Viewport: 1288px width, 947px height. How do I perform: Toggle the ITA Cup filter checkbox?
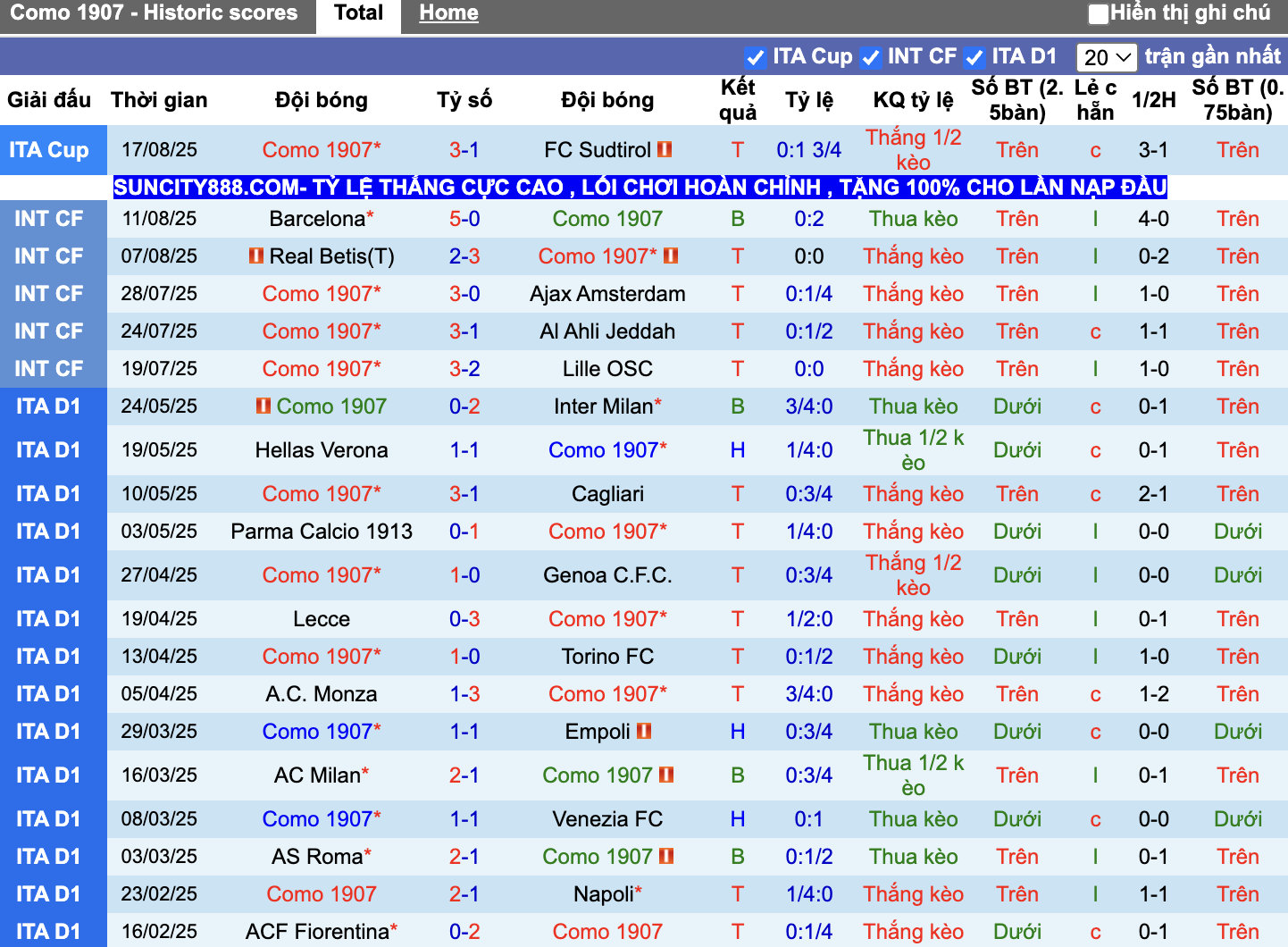(756, 58)
